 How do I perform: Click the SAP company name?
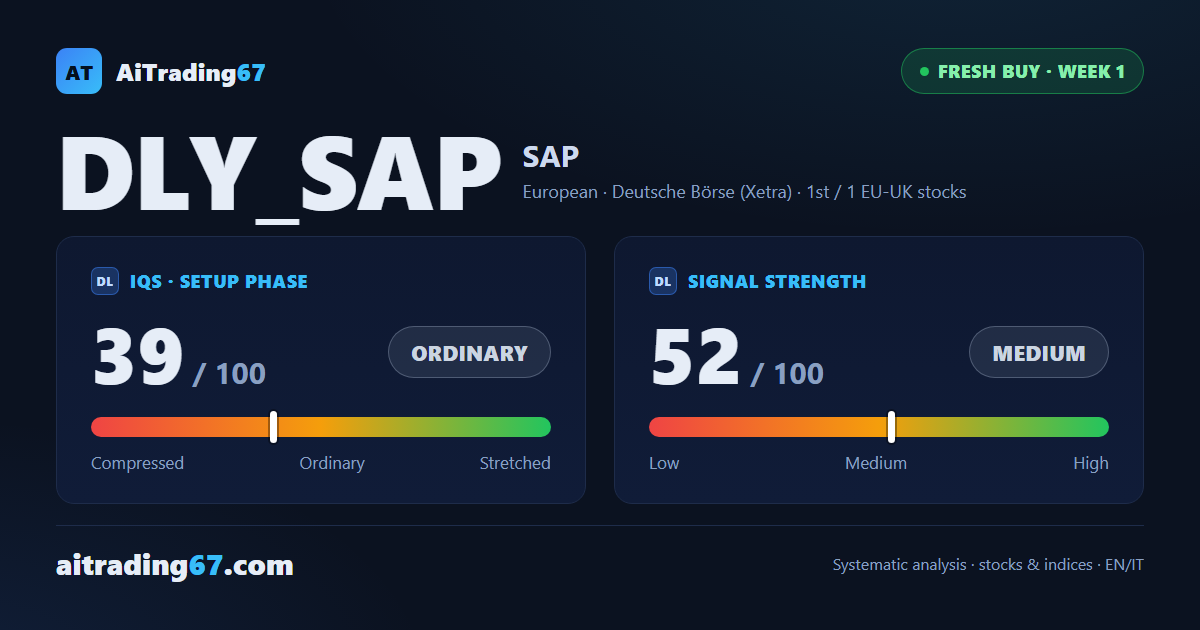(551, 156)
